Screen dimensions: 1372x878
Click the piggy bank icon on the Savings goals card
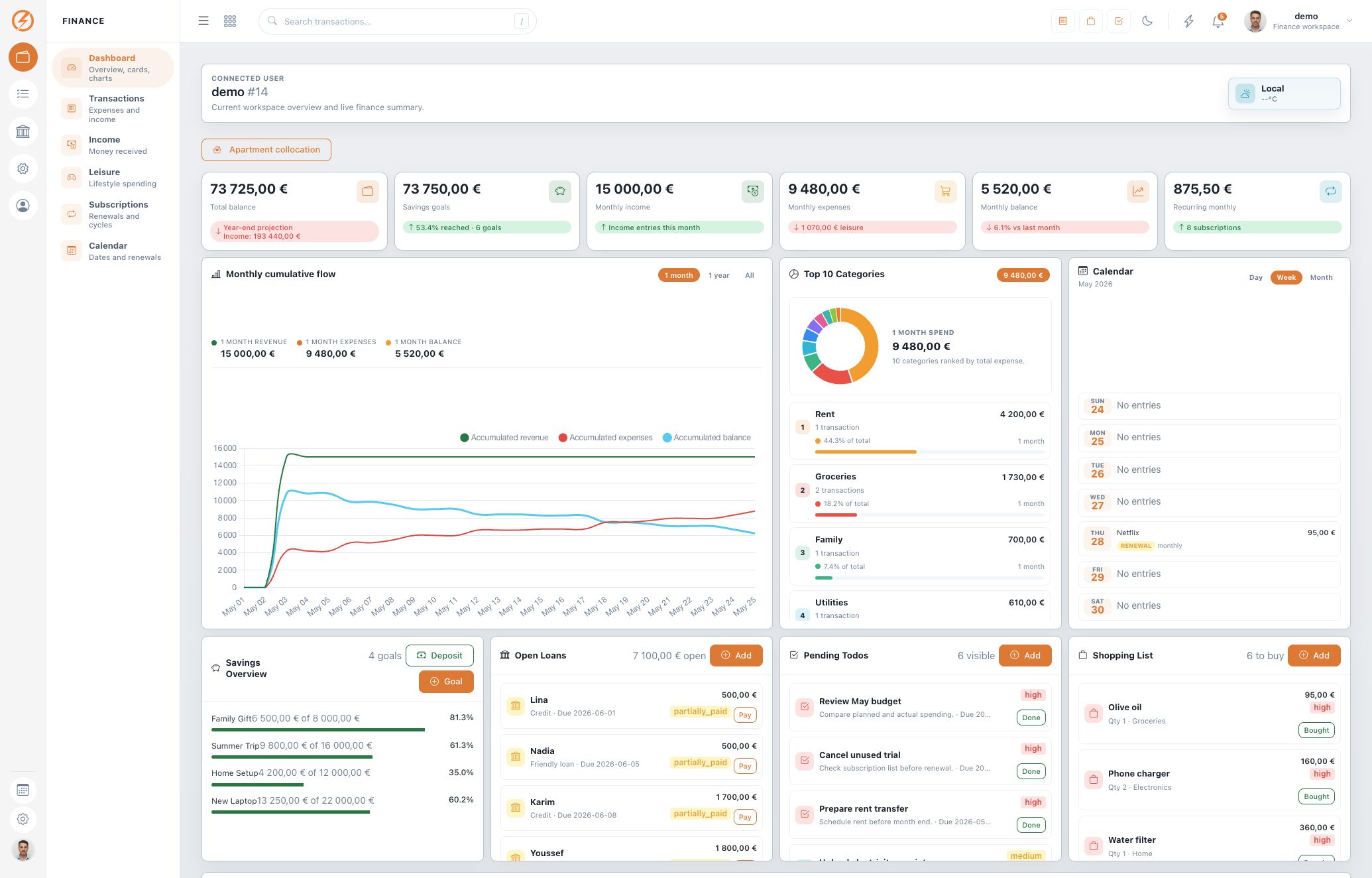pos(560,192)
